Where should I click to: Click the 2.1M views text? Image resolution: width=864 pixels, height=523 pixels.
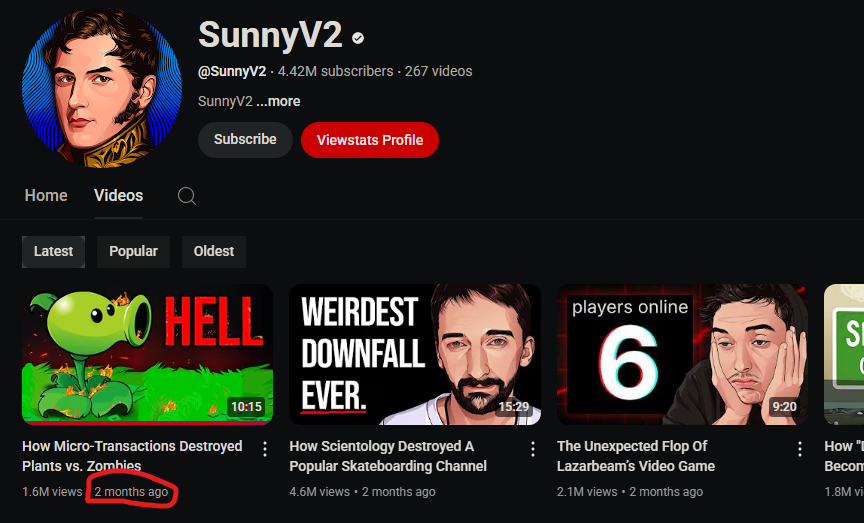pyautogui.click(x=587, y=492)
